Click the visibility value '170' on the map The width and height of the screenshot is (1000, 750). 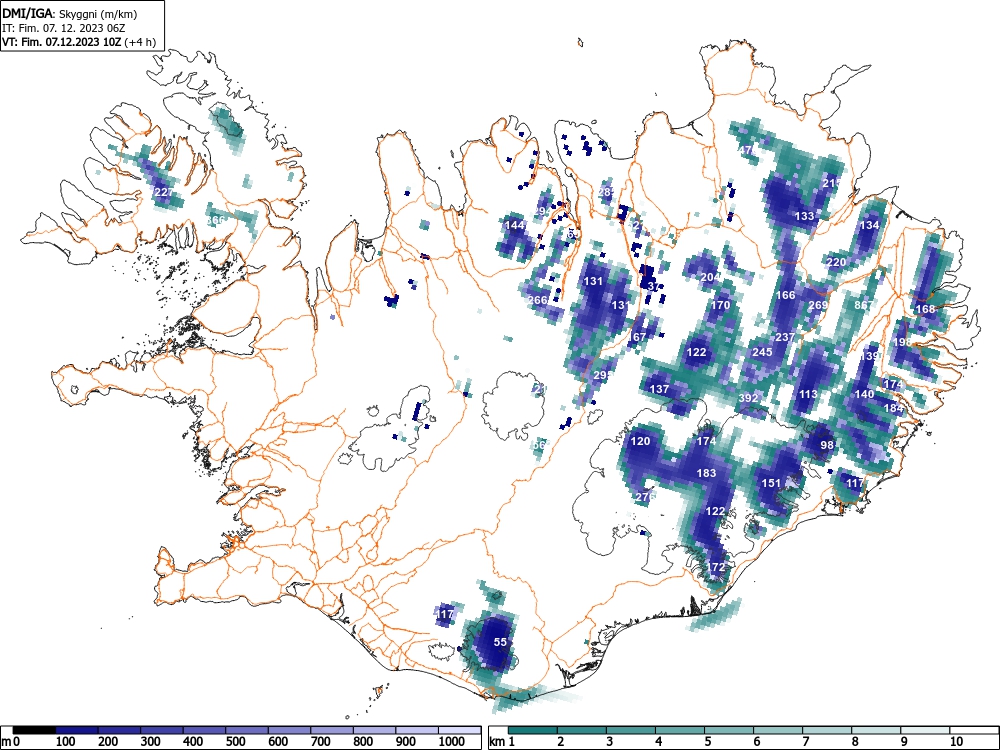tap(721, 305)
